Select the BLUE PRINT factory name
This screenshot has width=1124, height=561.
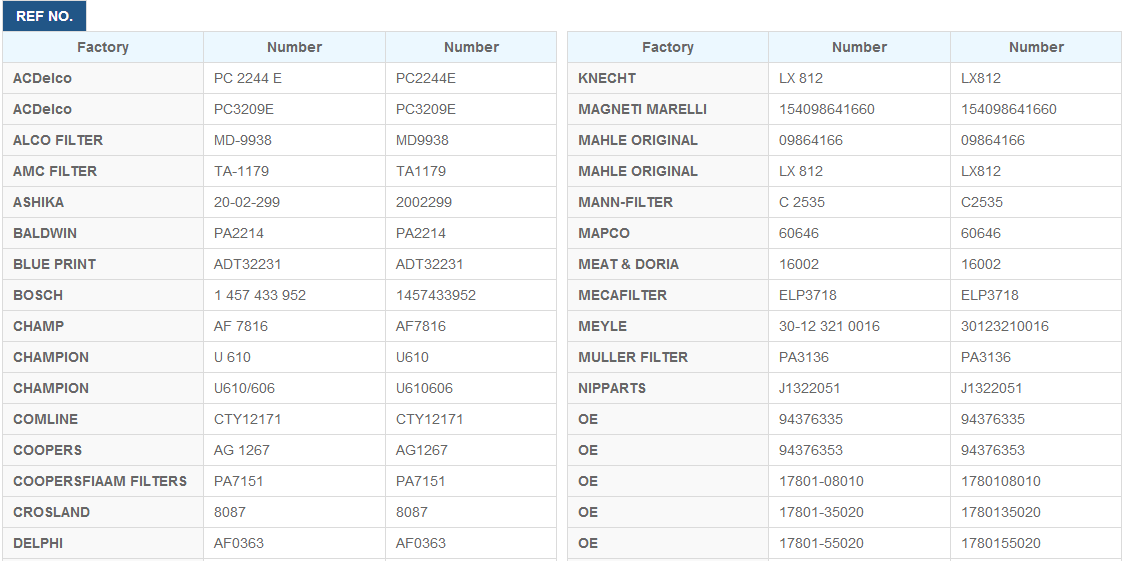(x=54, y=264)
